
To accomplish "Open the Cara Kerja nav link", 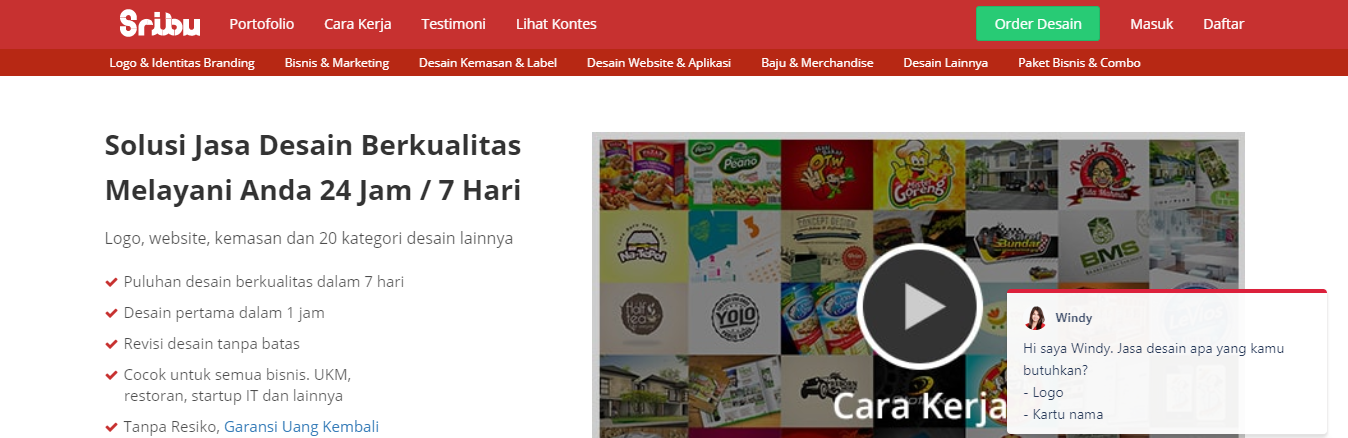I will point(358,24).
